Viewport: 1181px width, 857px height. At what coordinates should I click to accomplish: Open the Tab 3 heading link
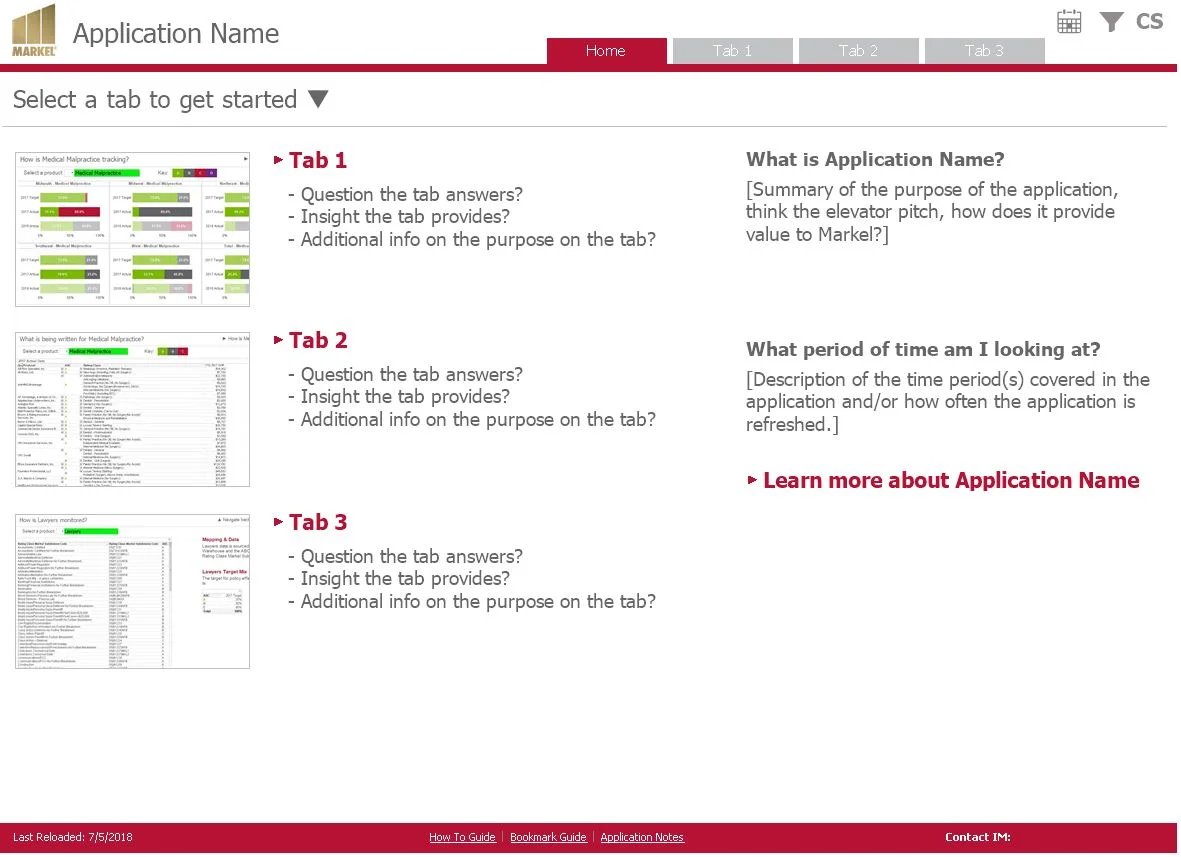[x=318, y=522]
